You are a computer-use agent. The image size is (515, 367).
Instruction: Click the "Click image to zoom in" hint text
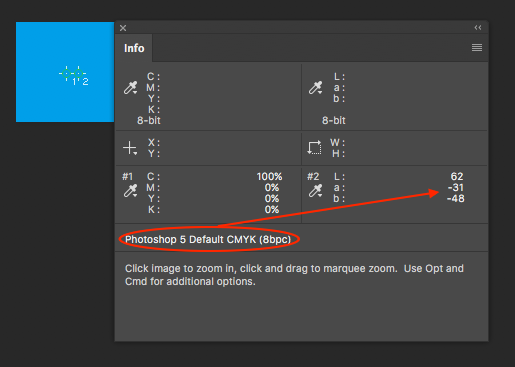click(x=294, y=275)
